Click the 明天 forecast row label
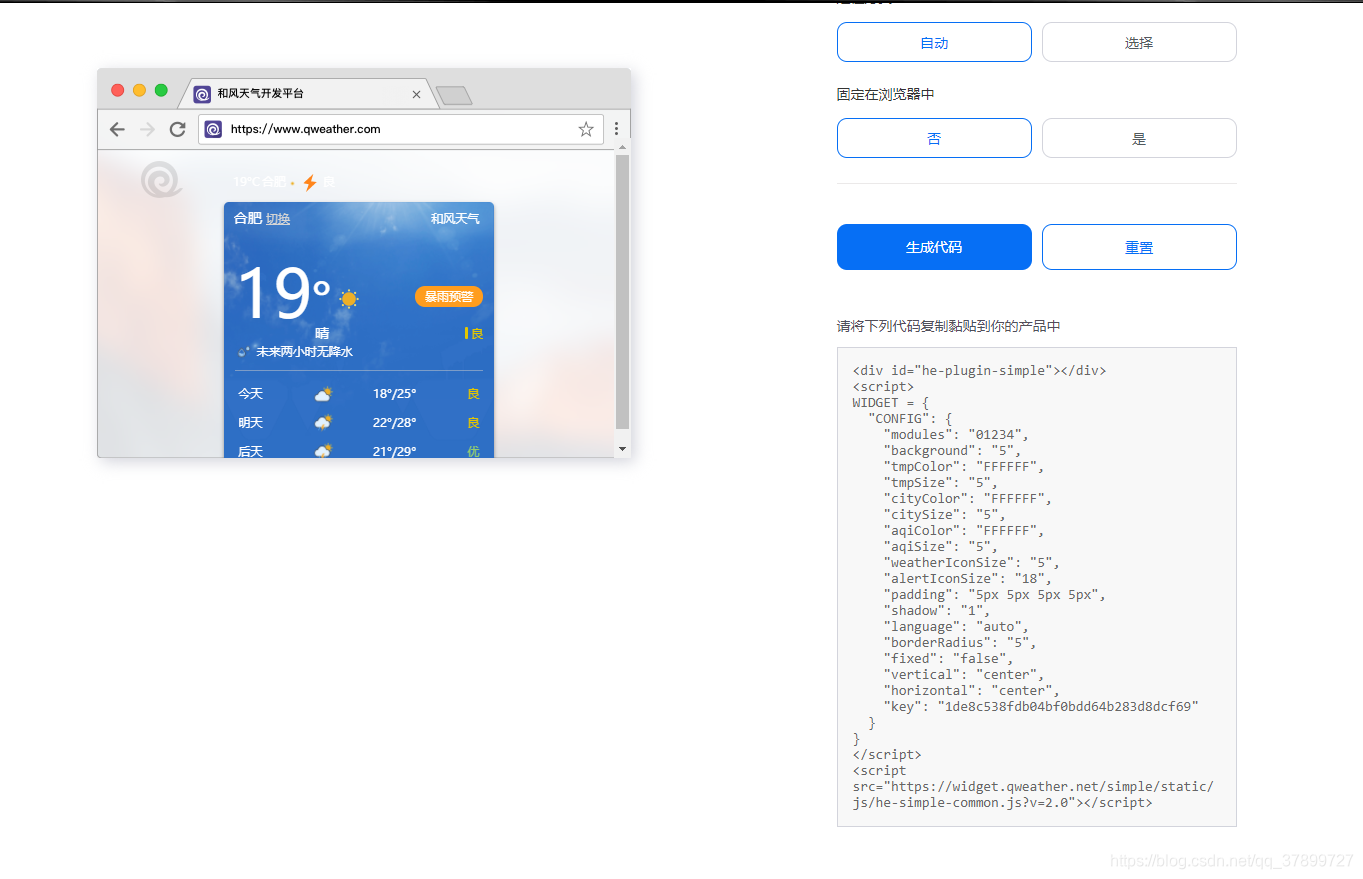 pos(250,423)
